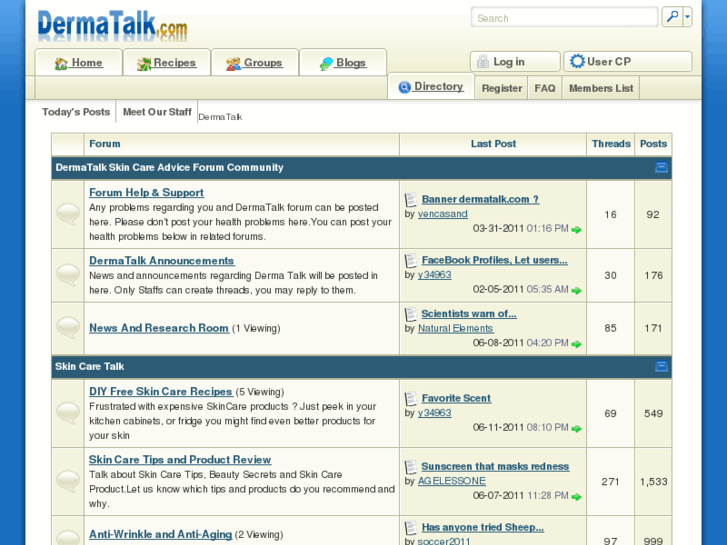Open the User CP button
The image size is (727, 545).
(628, 62)
